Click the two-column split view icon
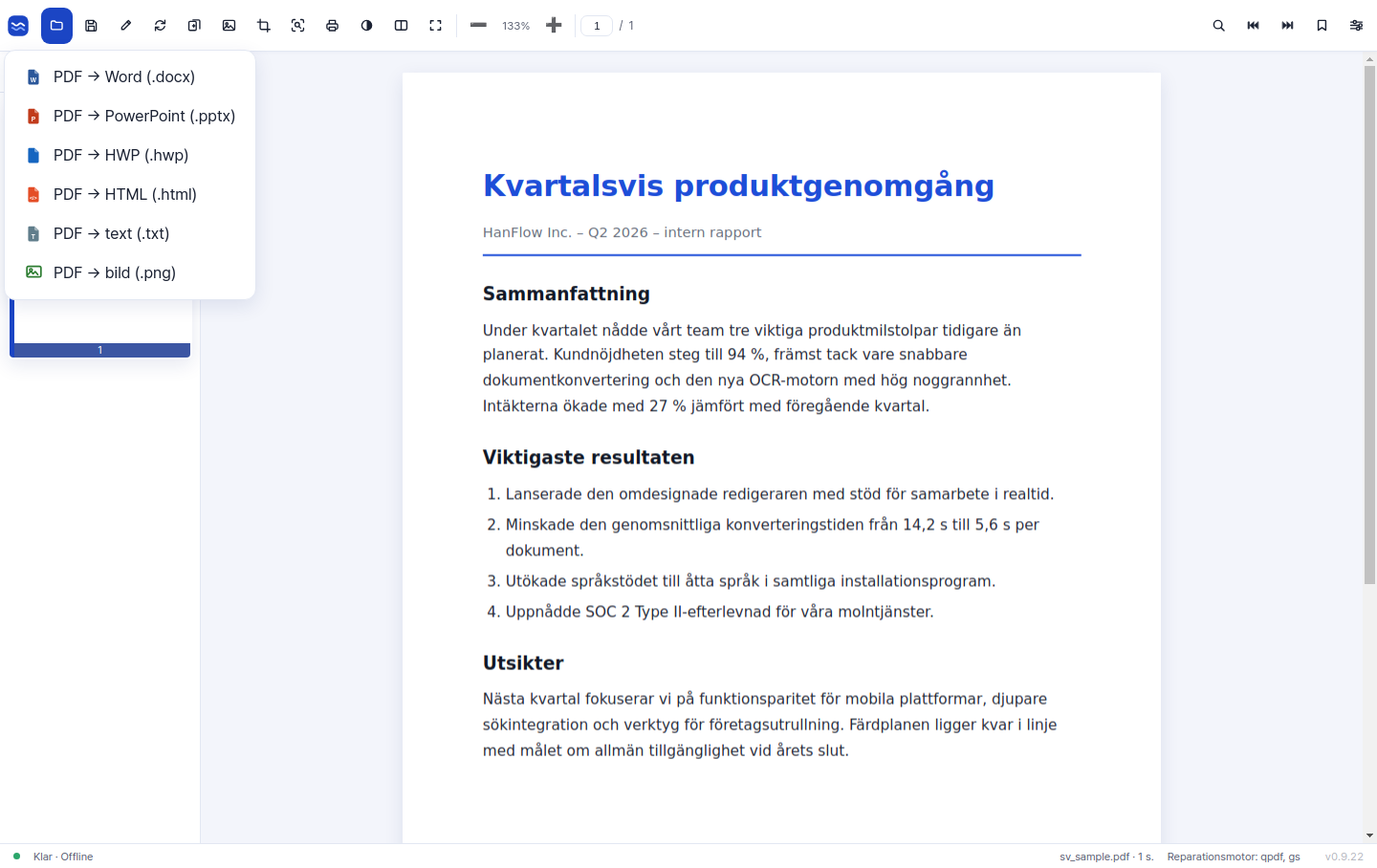 click(401, 26)
